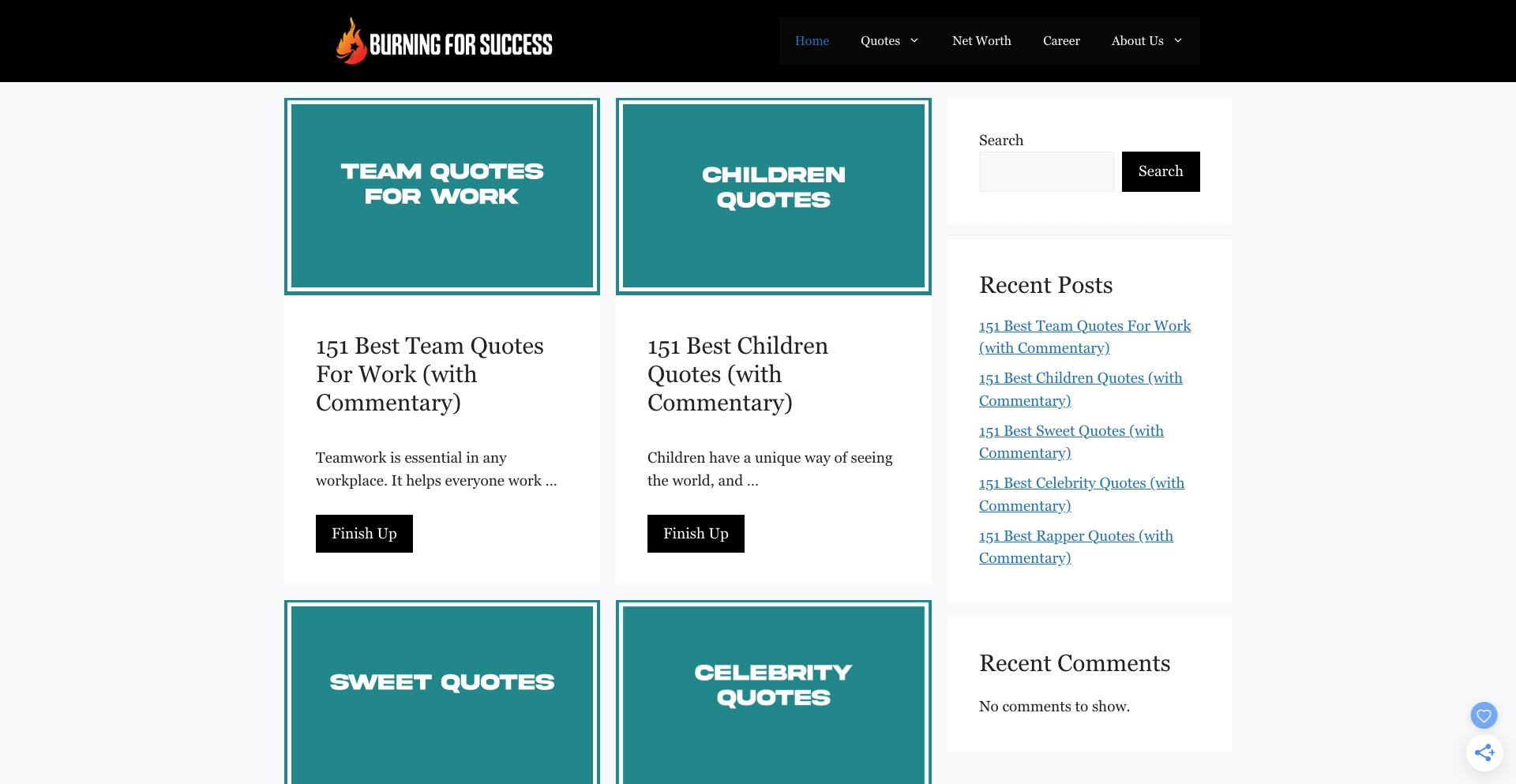This screenshot has width=1516, height=784.
Task: Click the Search button in the sidebar
Action: 1160,171
